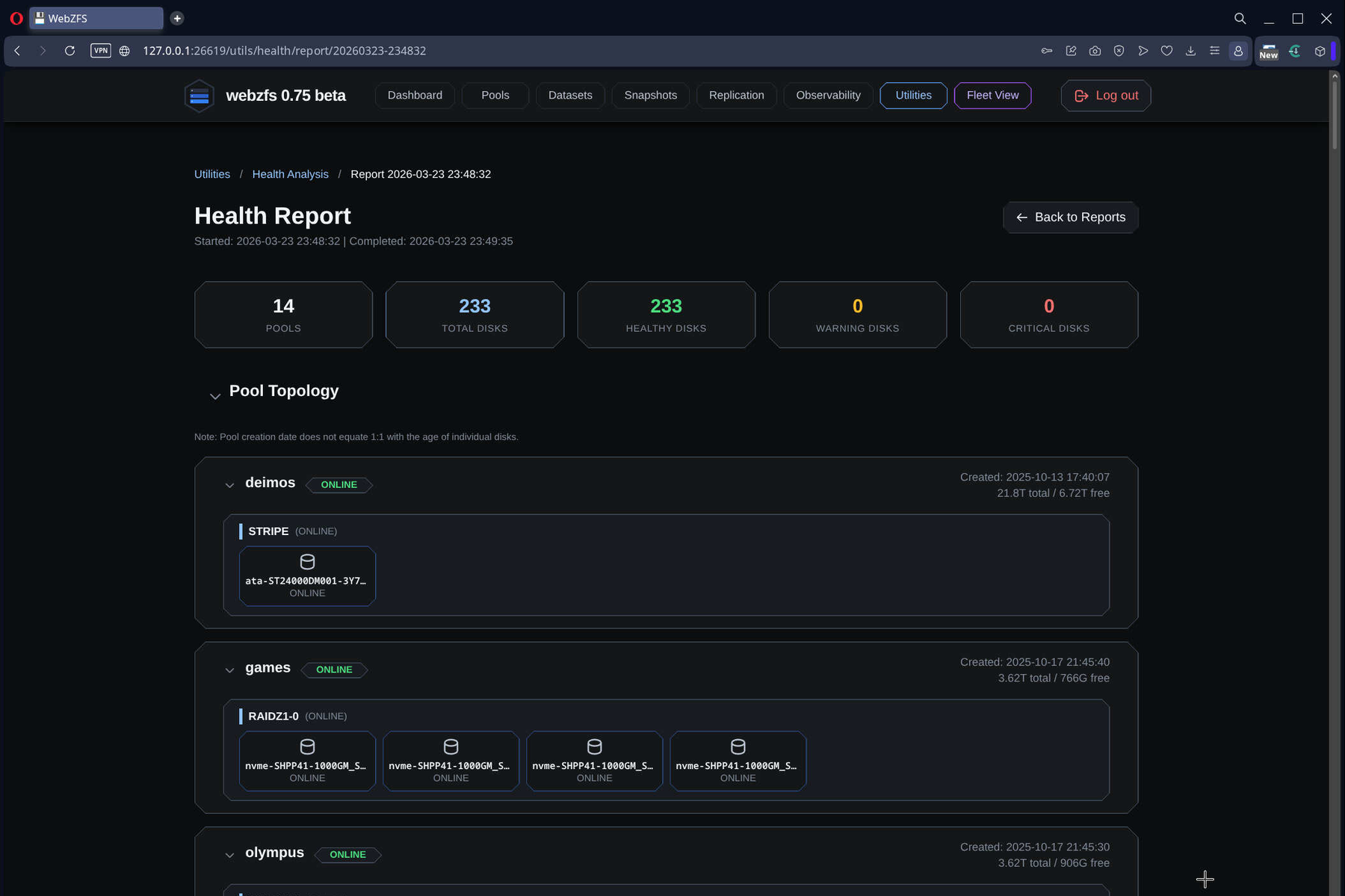Select the Utilities tab
Viewport: 1345px width, 896px height.
pos(913,96)
